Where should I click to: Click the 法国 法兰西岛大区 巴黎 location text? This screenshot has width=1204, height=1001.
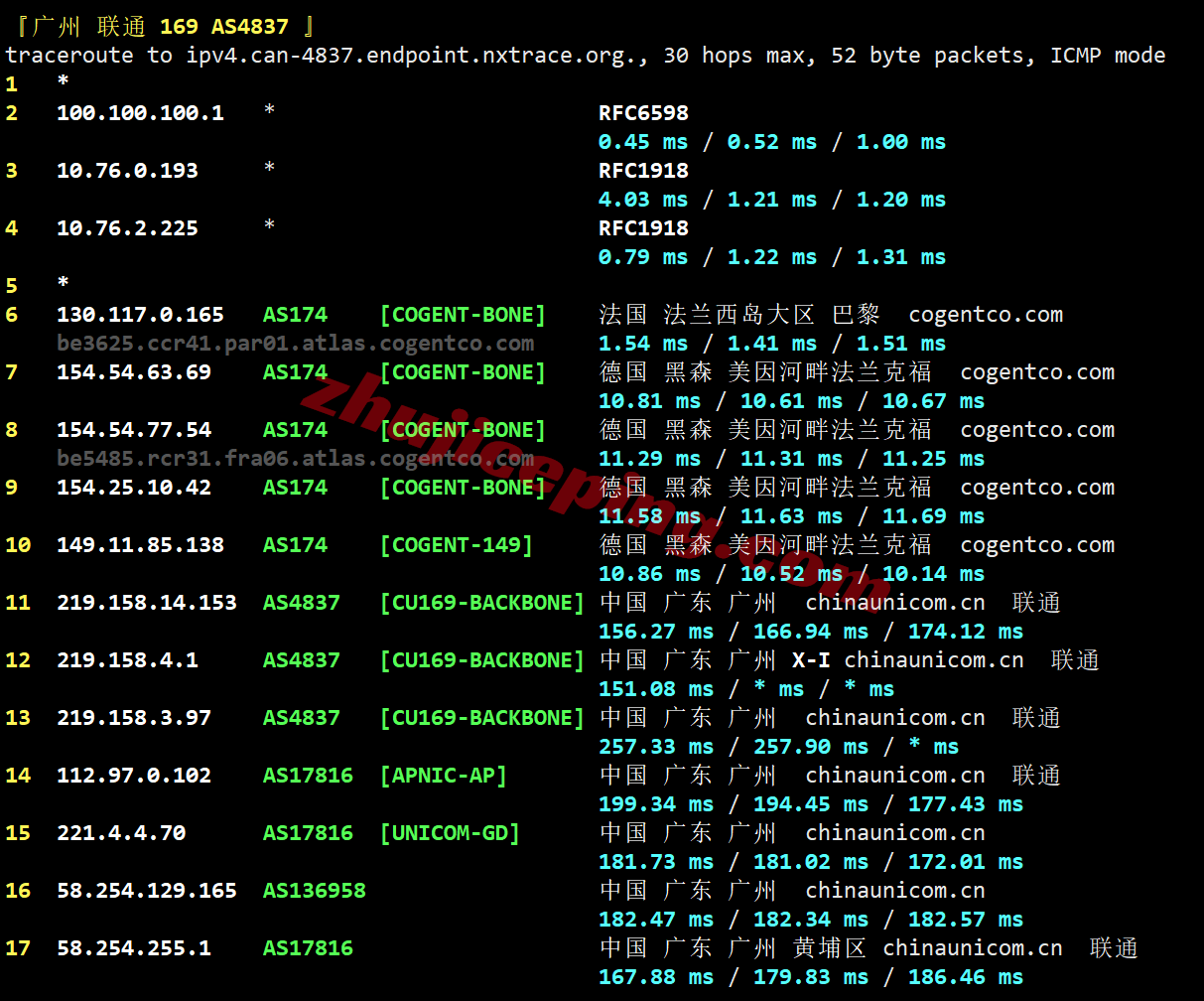pyautogui.click(x=739, y=315)
